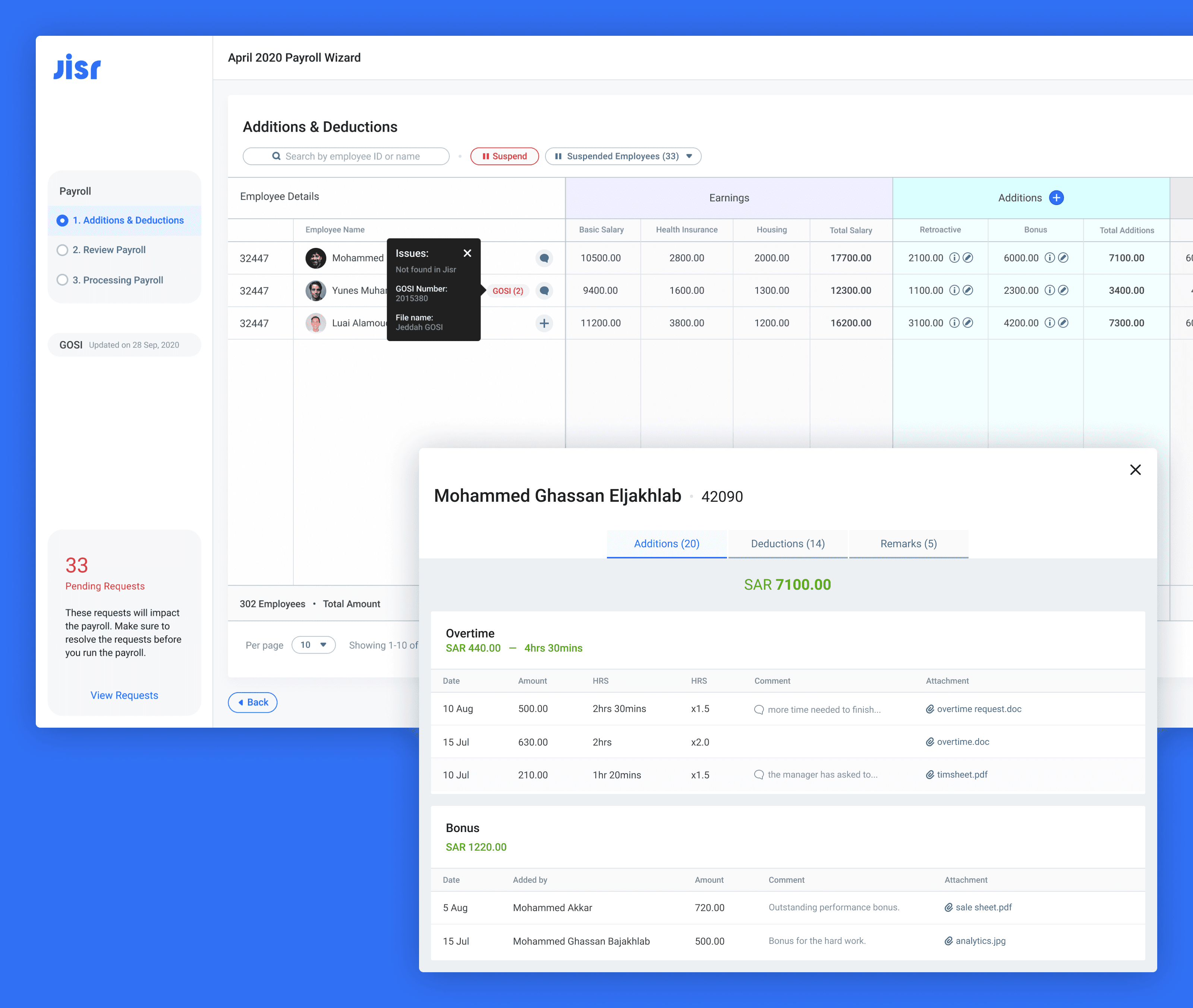Focus the employee ID or name search field
1193x1008 pixels.
(x=346, y=157)
